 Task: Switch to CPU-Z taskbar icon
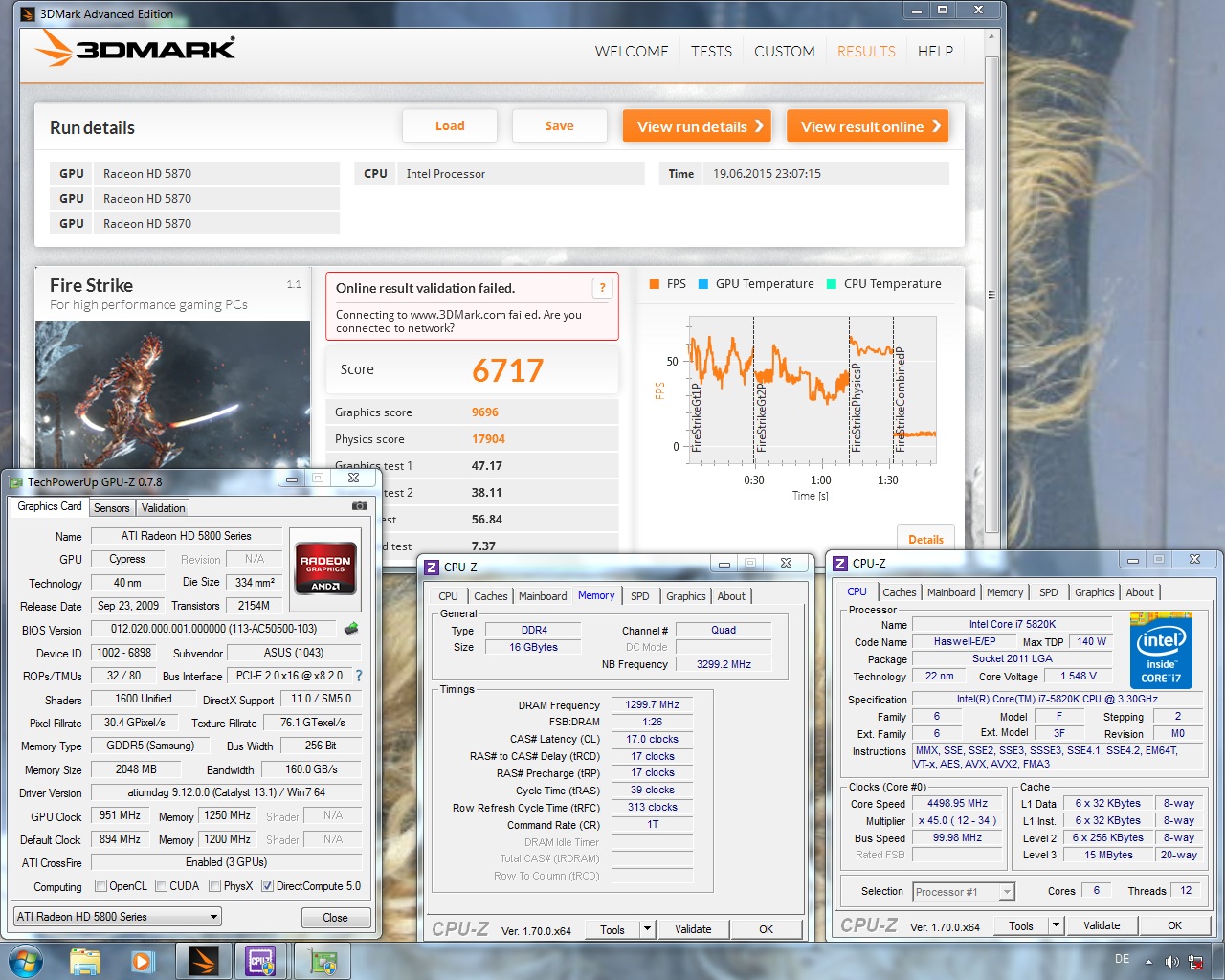260,961
